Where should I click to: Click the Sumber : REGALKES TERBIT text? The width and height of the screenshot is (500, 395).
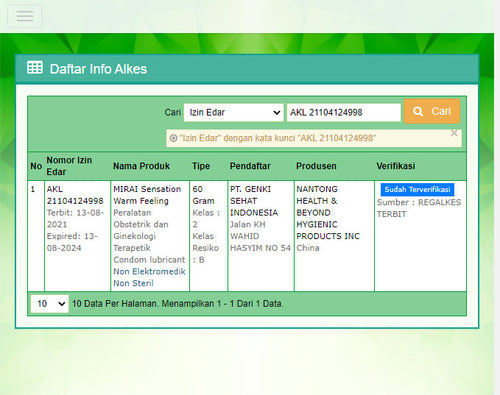click(x=419, y=208)
